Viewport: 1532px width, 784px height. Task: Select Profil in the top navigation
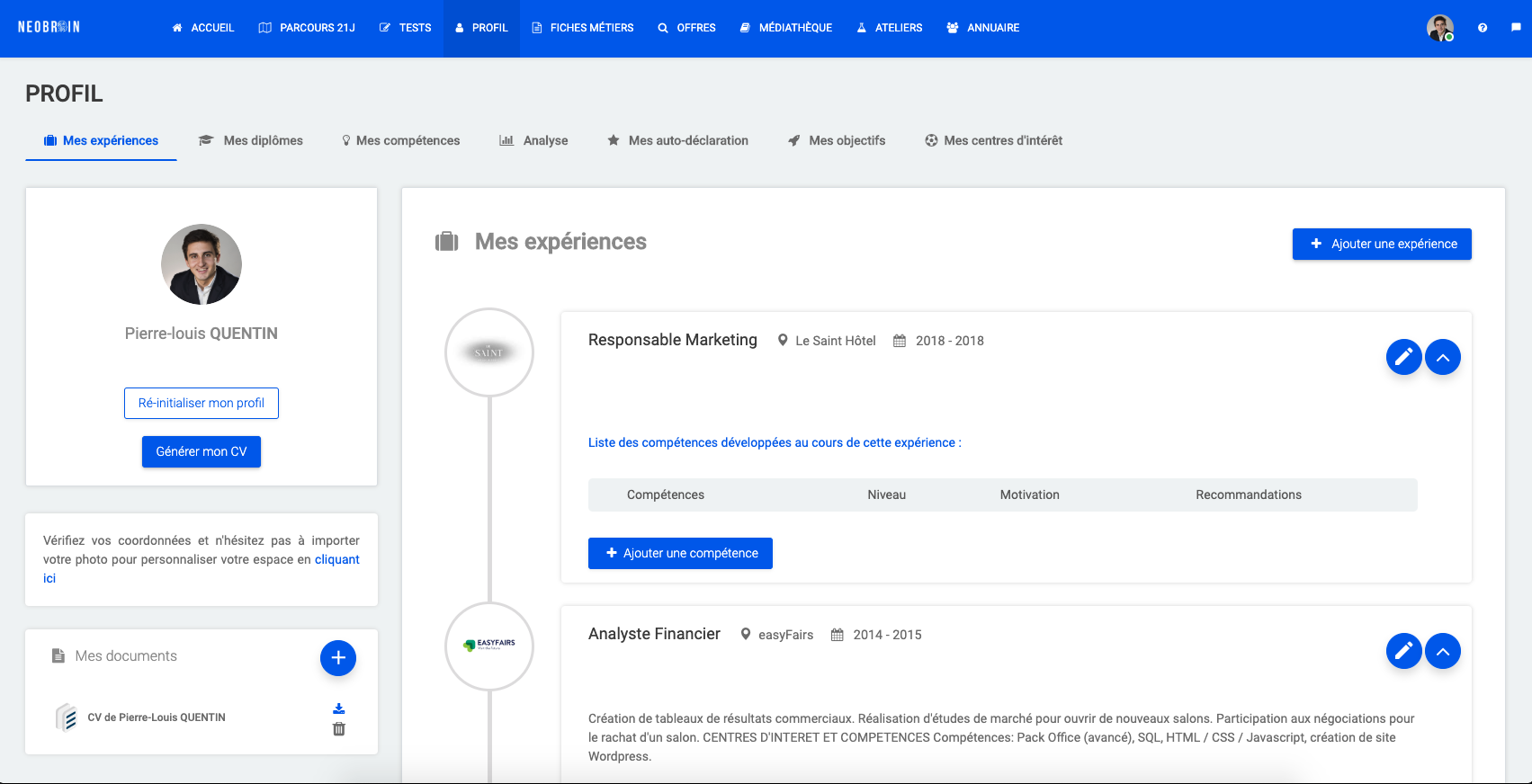(481, 28)
